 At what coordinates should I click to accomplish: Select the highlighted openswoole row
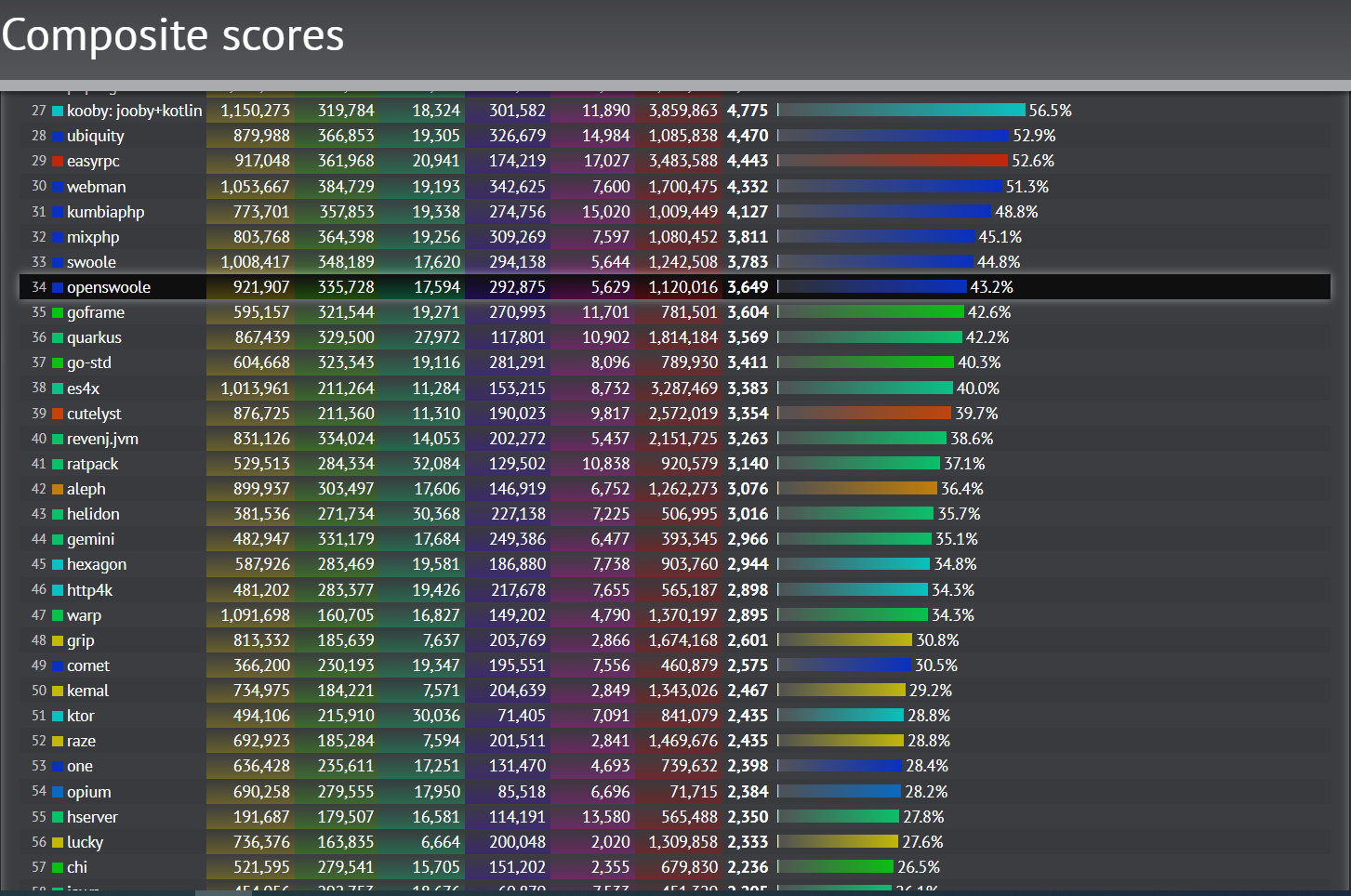(x=372, y=287)
